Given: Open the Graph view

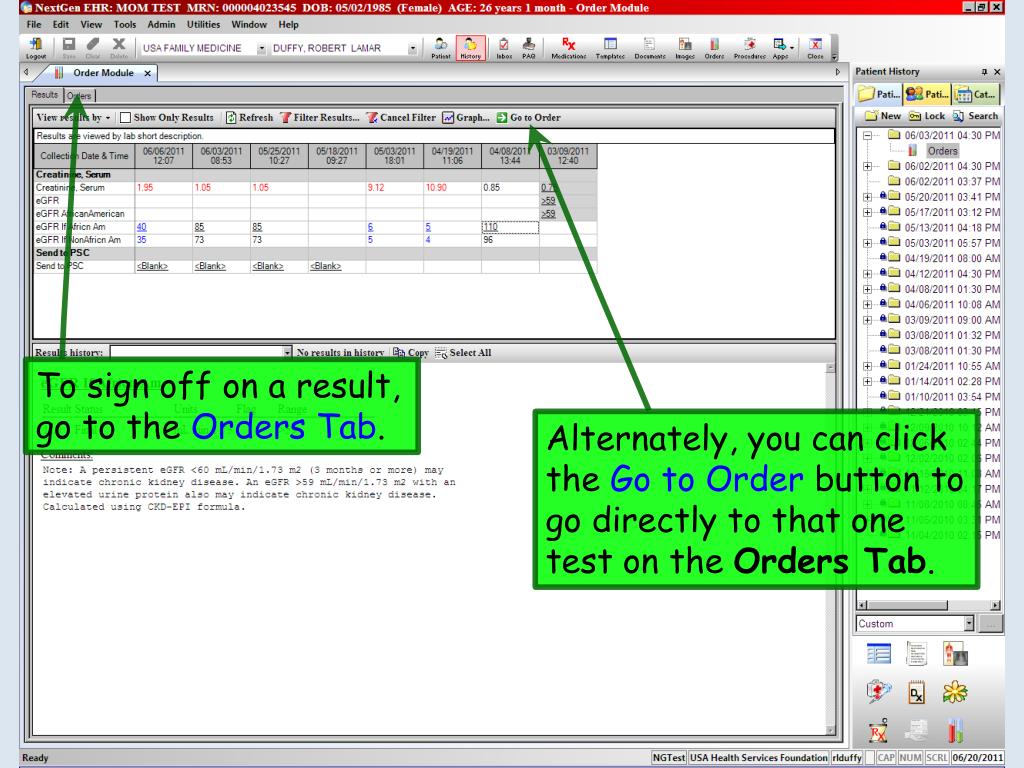Looking at the screenshot, I should [466, 118].
